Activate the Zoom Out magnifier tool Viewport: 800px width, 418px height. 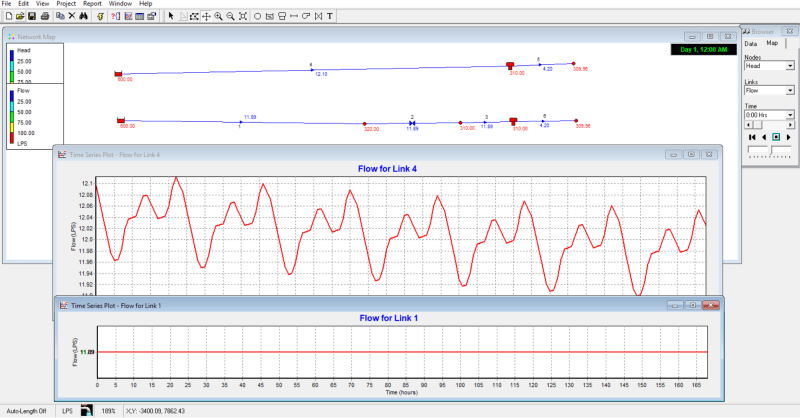[x=231, y=16]
